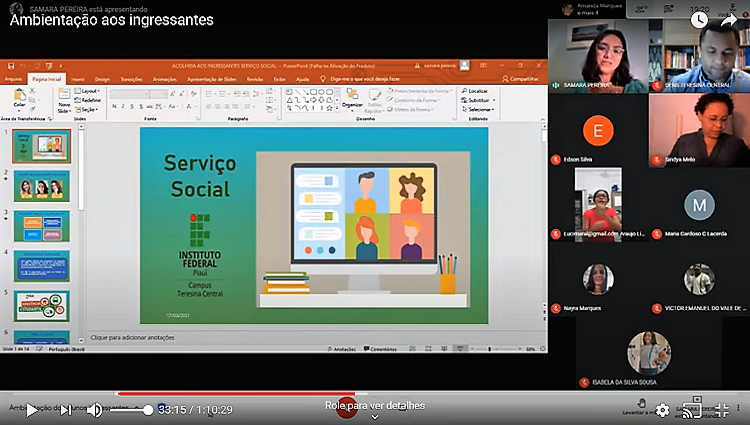Click the Normal view icon in the status bar
This screenshot has width=750, height=425.
pos(412,349)
